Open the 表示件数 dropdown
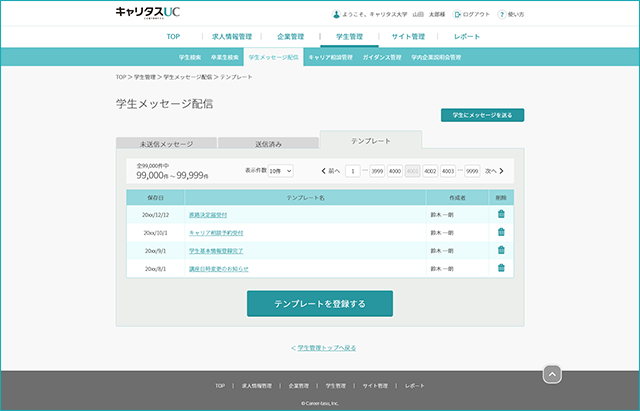 [x=280, y=171]
